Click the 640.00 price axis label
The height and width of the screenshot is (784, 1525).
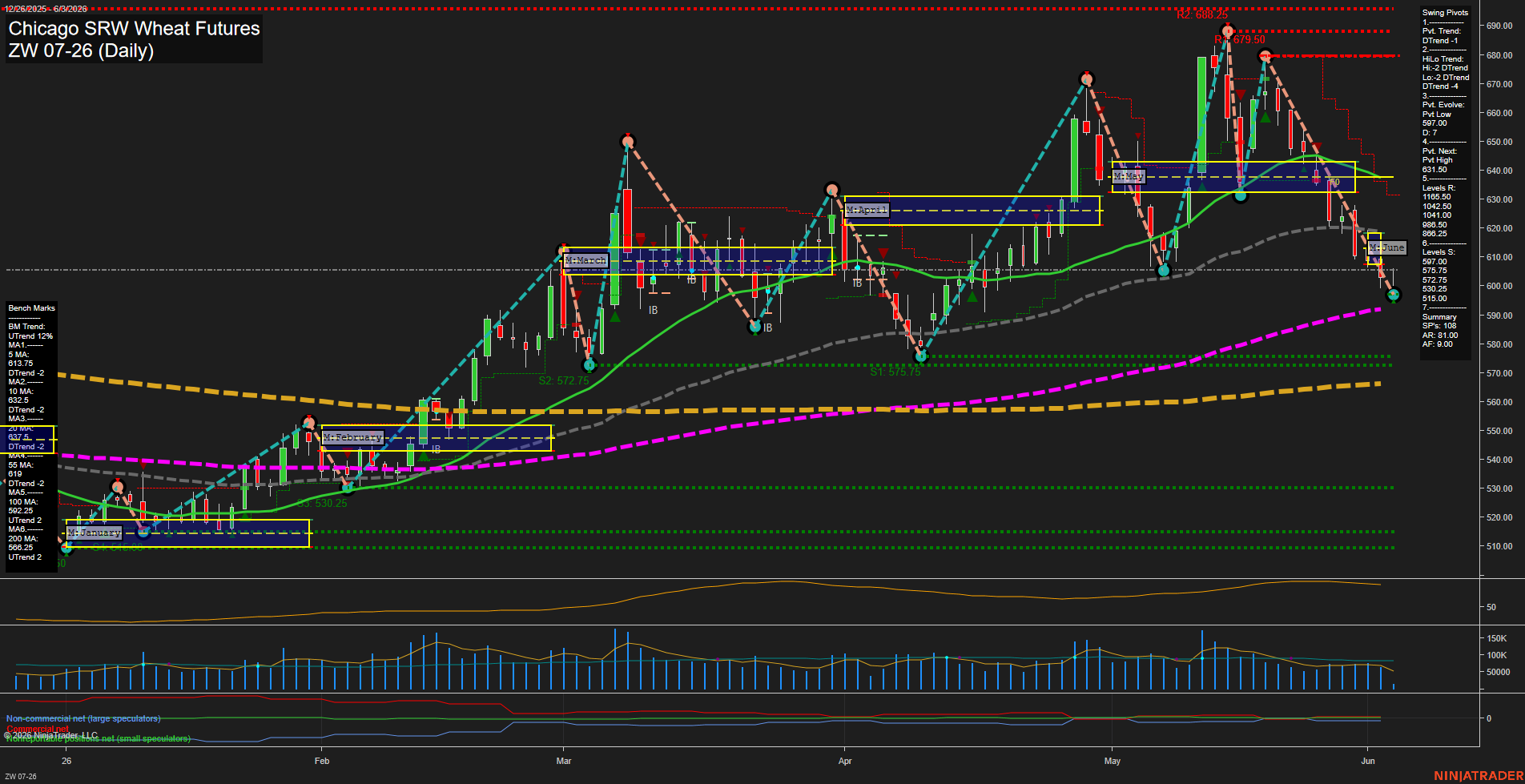tap(1499, 171)
